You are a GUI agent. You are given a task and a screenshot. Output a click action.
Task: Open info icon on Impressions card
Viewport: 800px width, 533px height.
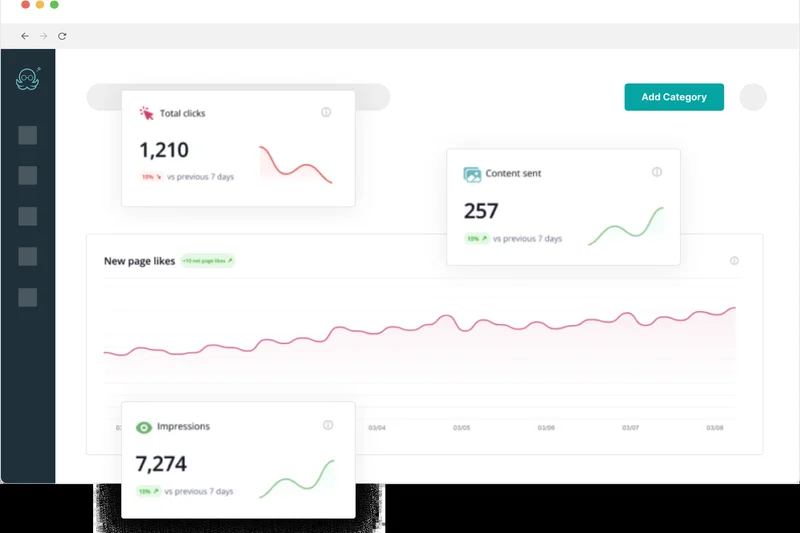pos(328,425)
